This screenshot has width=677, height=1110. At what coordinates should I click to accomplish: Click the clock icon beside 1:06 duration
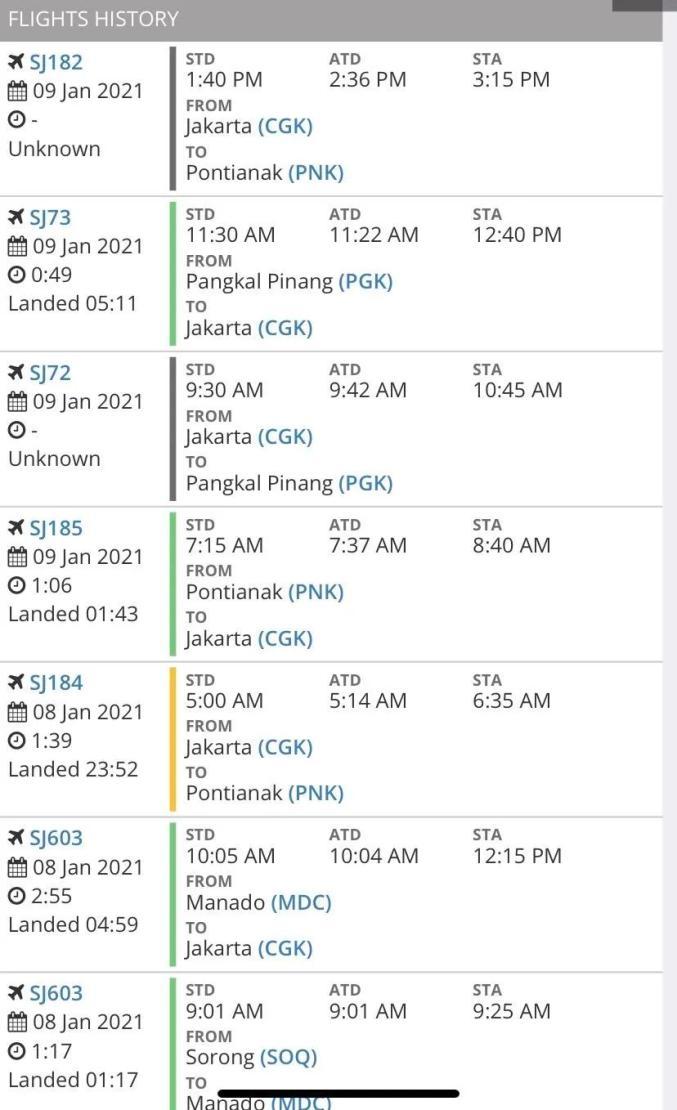point(16,585)
